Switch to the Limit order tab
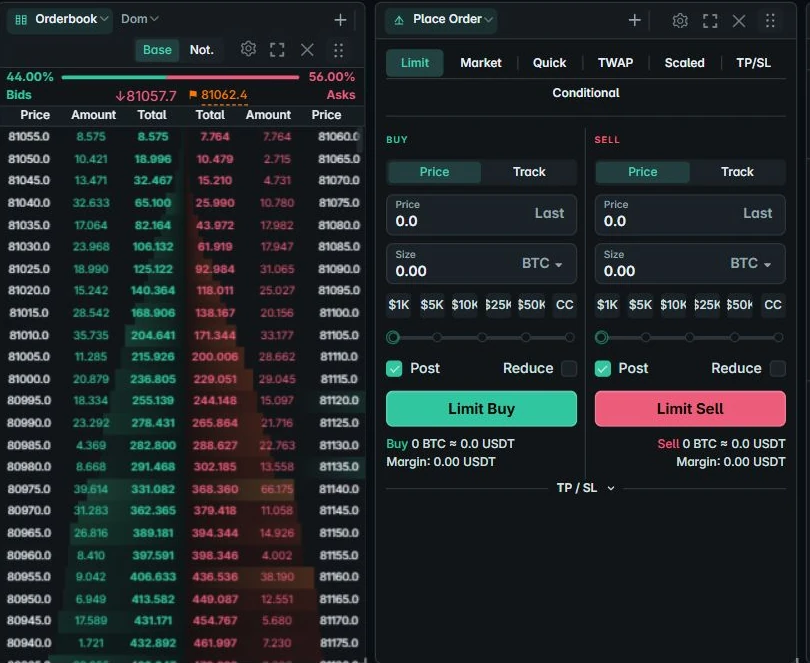Viewport: 810px width, 663px height. (x=415, y=63)
